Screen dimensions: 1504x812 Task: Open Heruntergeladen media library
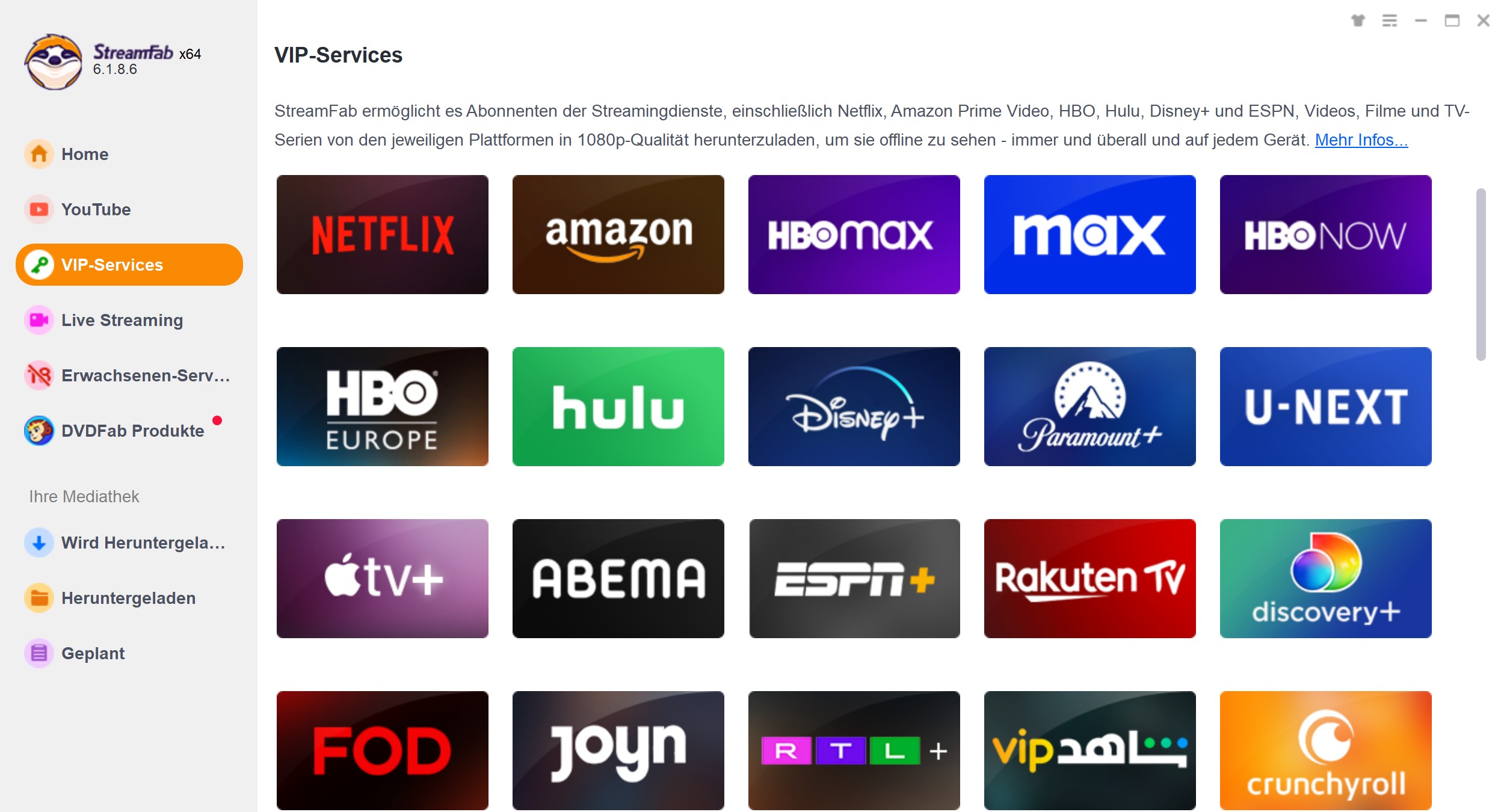(128, 597)
